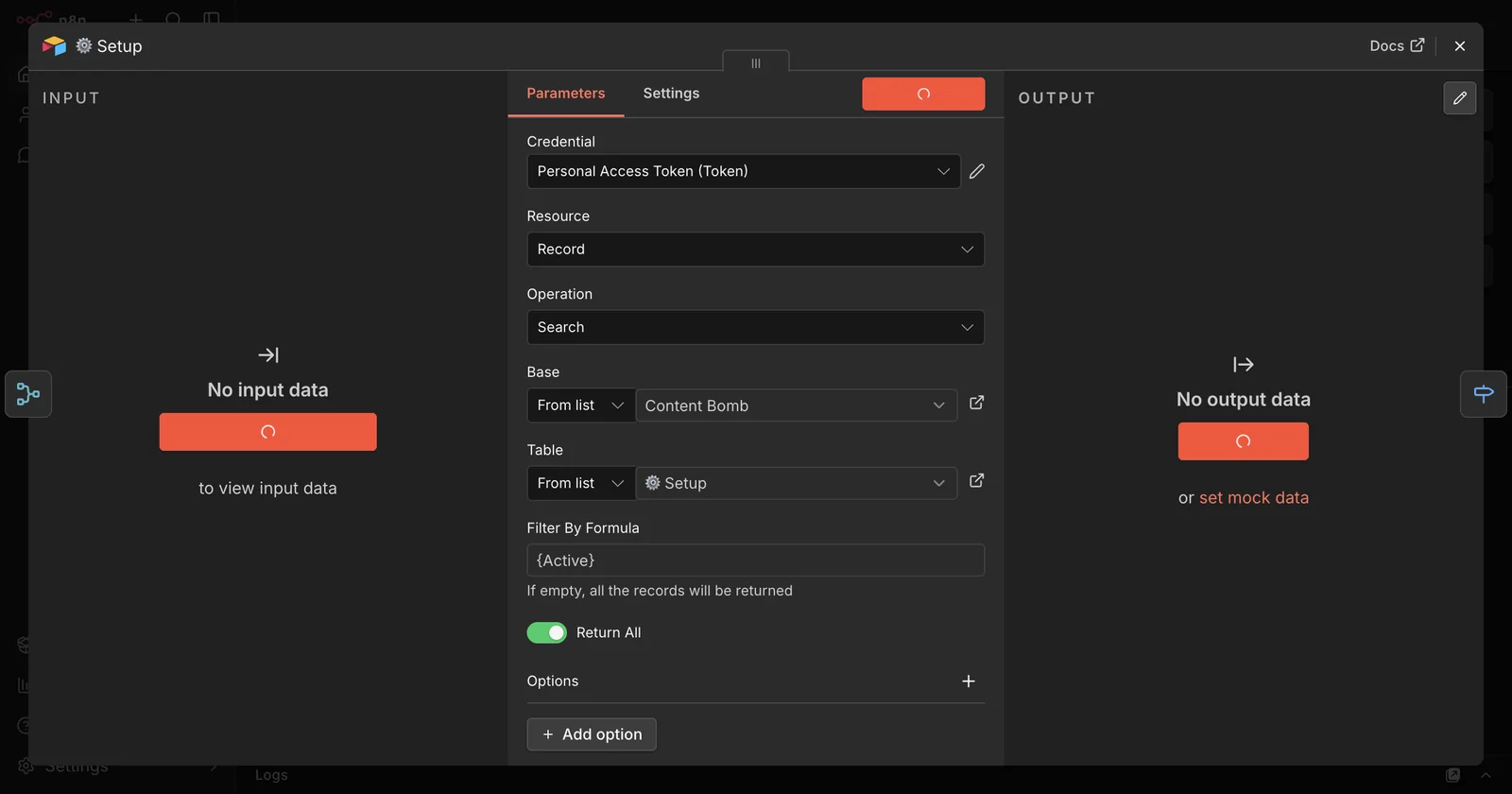The width and height of the screenshot is (1512, 794).
Task: Click the orange button under No output data
Action: (1244, 441)
